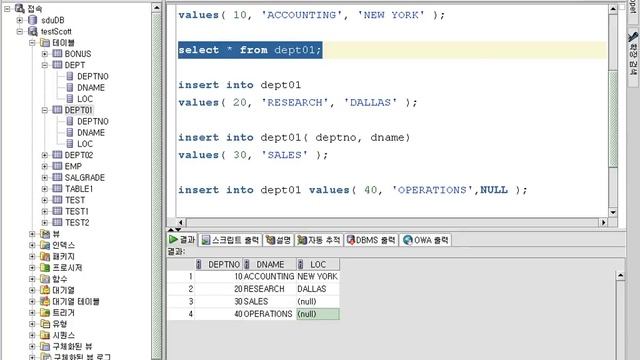Switch to the 스크립트 출력 tab
Screen dimensions: 640x360
point(231,240)
